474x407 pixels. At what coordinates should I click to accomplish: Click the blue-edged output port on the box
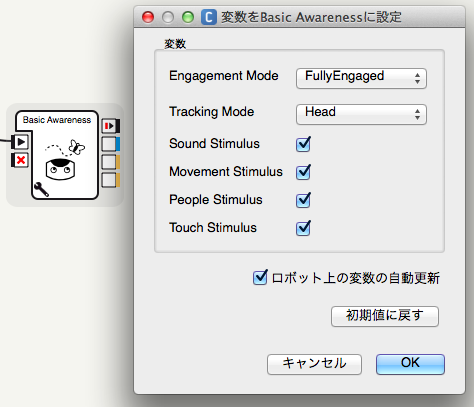pyautogui.click(x=110, y=144)
